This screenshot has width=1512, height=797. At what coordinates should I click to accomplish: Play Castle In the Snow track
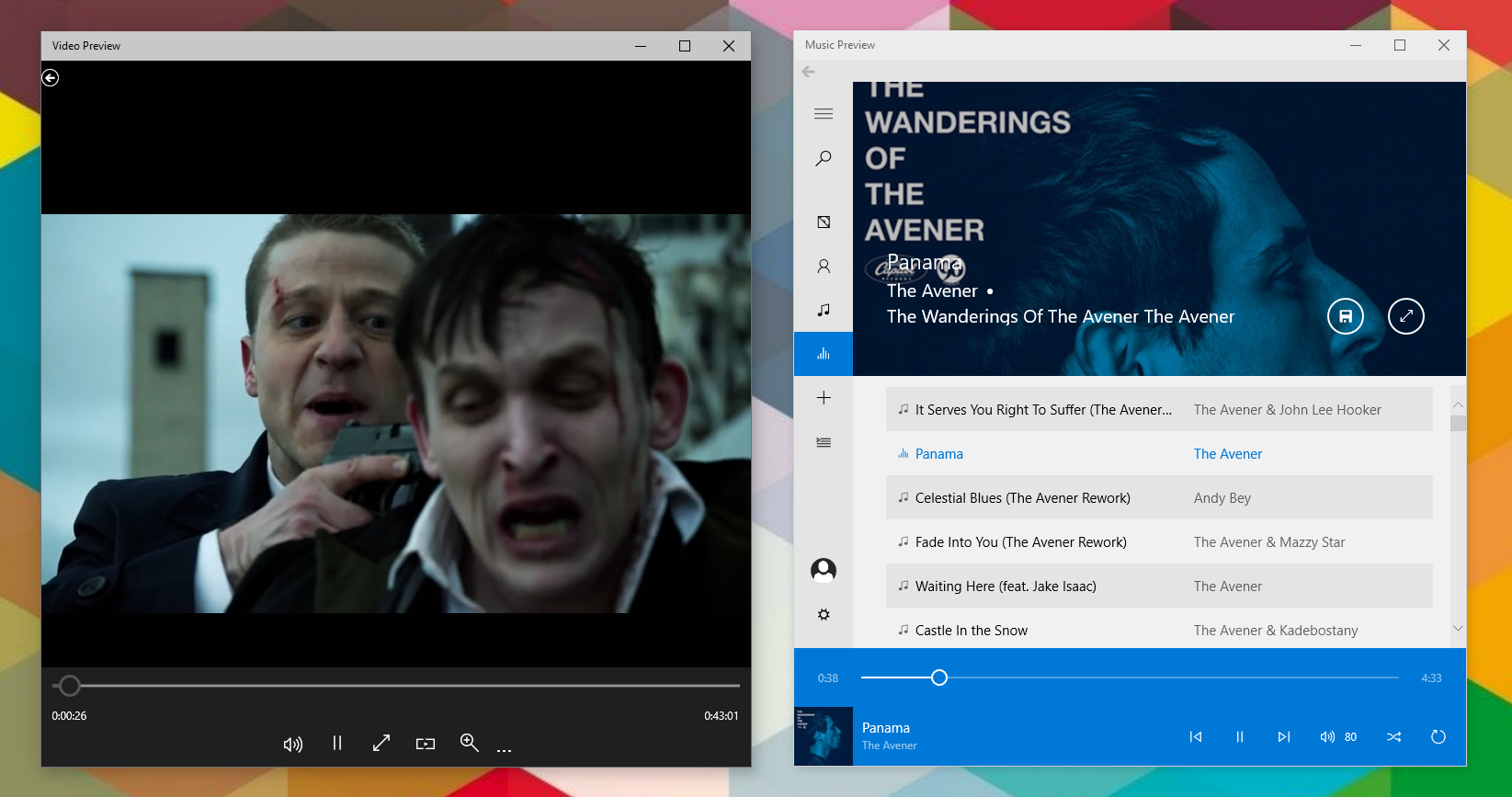click(1159, 630)
